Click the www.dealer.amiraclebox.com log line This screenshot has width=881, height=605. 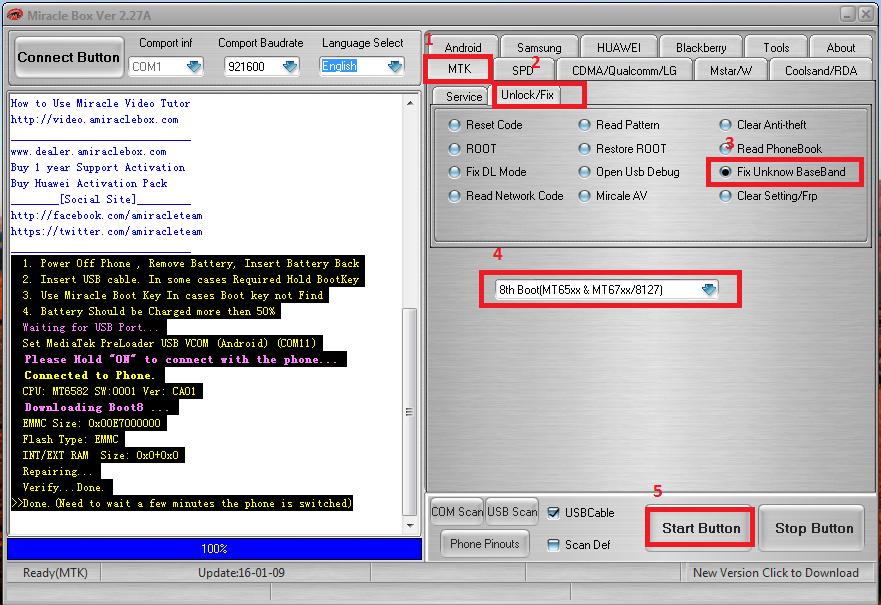coord(89,152)
